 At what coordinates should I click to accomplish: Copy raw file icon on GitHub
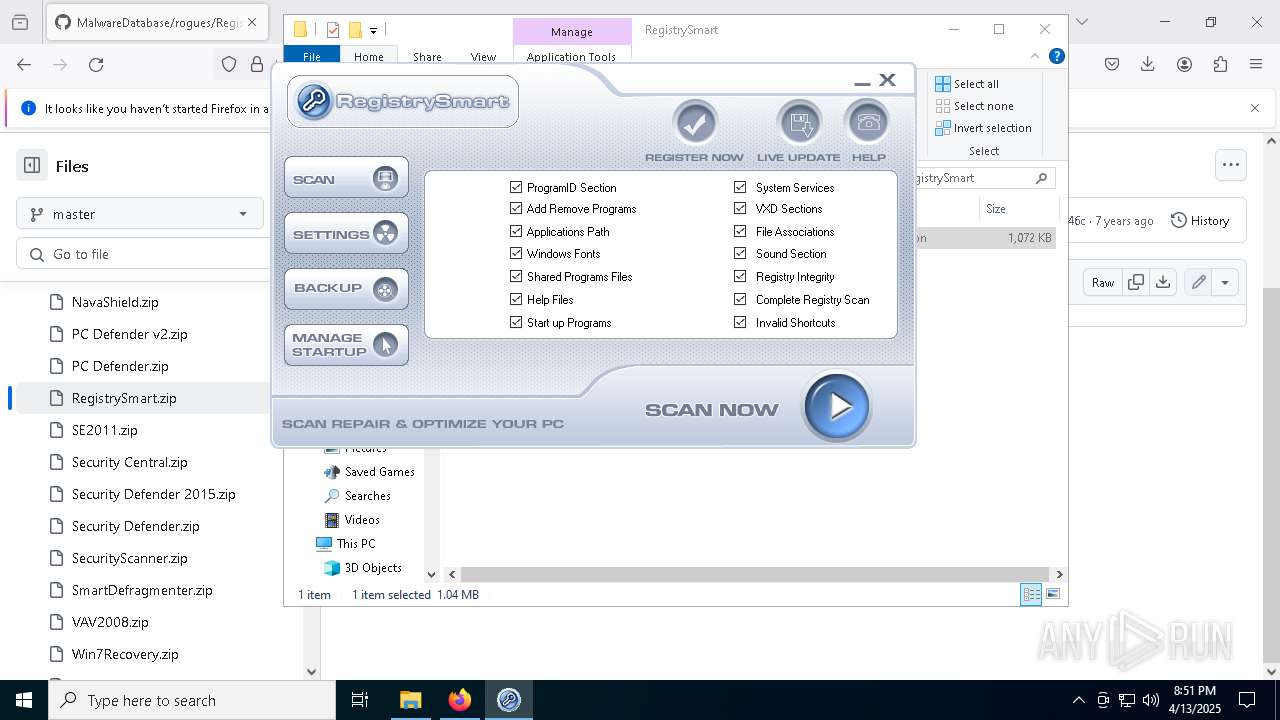tap(1135, 283)
